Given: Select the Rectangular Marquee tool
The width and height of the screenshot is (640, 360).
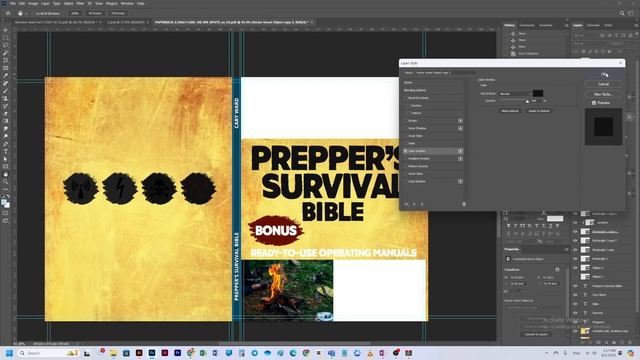Looking at the screenshot, I should pyautogui.click(x=5, y=38).
